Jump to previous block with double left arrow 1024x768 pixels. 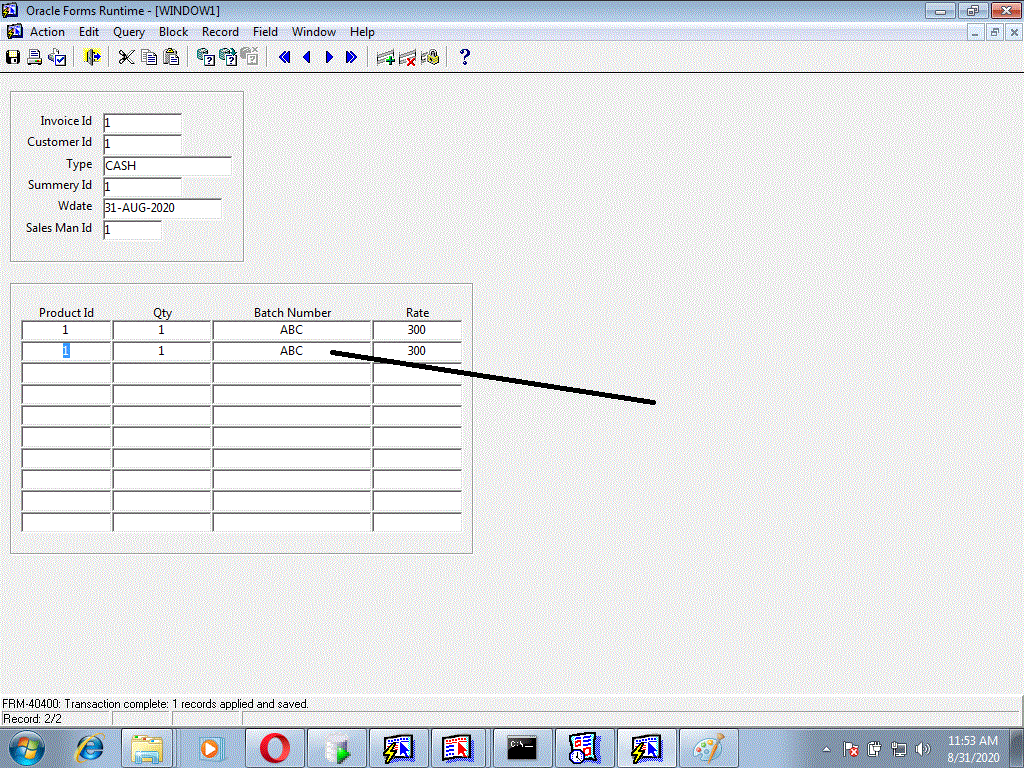click(285, 58)
